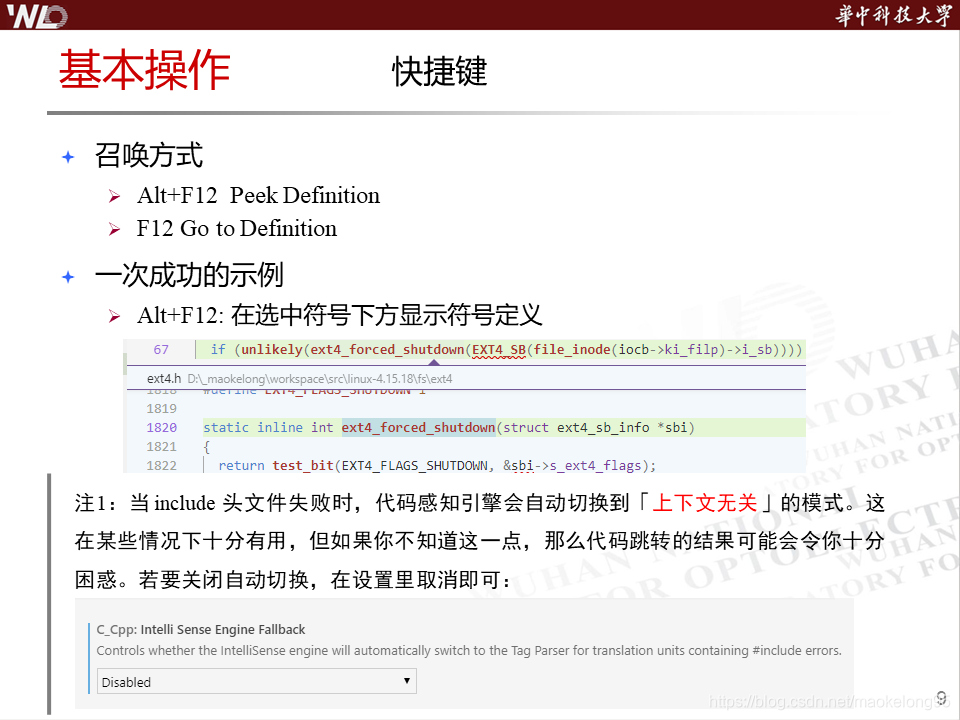Click the C_Cpp: Intelli Sense Engine Fallback setting title

pyautogui.click(x=201, y=629)
